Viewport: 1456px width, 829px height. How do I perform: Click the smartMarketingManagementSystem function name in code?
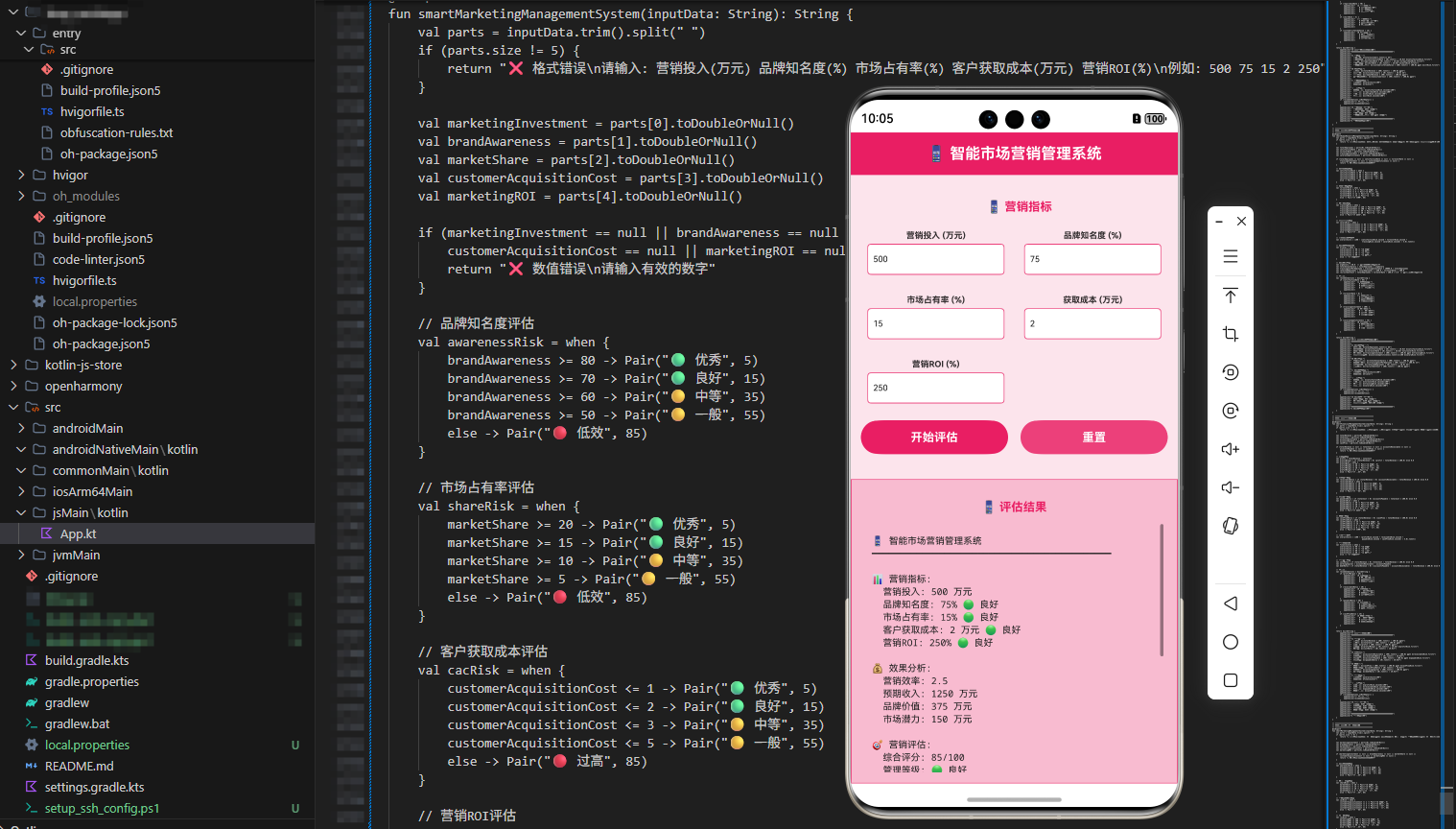529,13
